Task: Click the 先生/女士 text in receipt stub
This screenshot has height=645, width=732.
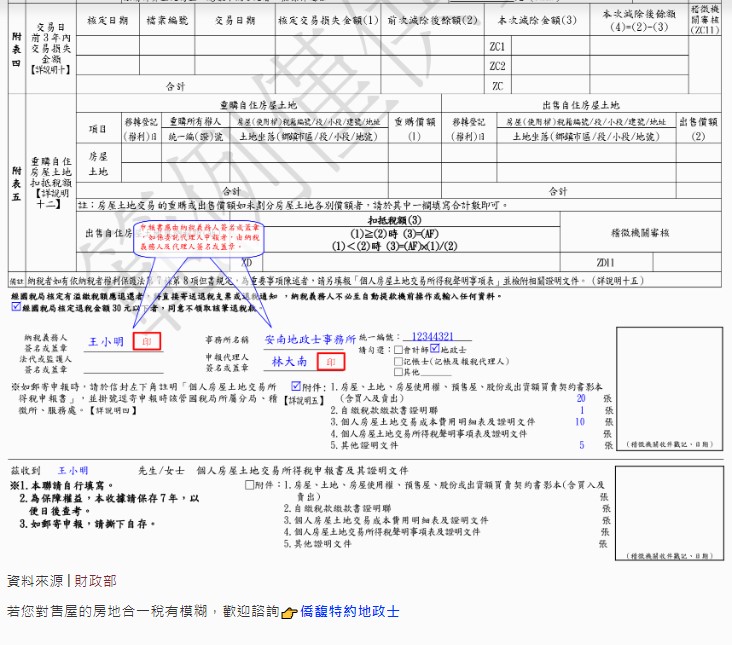Action: coord(161,470)
